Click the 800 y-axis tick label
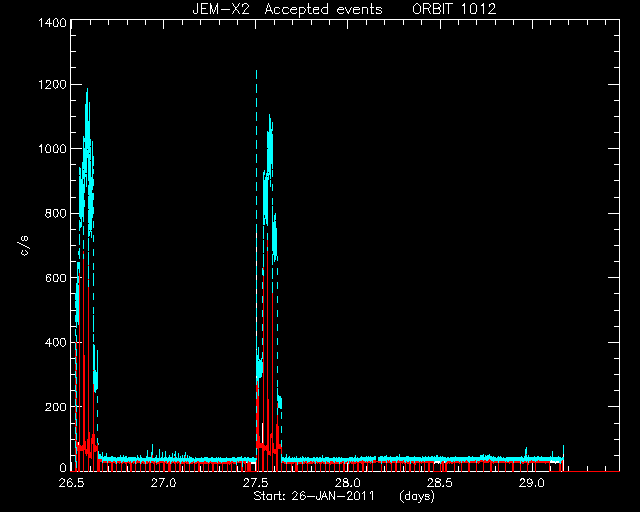 pyautogui.click(x=56, y=213)
